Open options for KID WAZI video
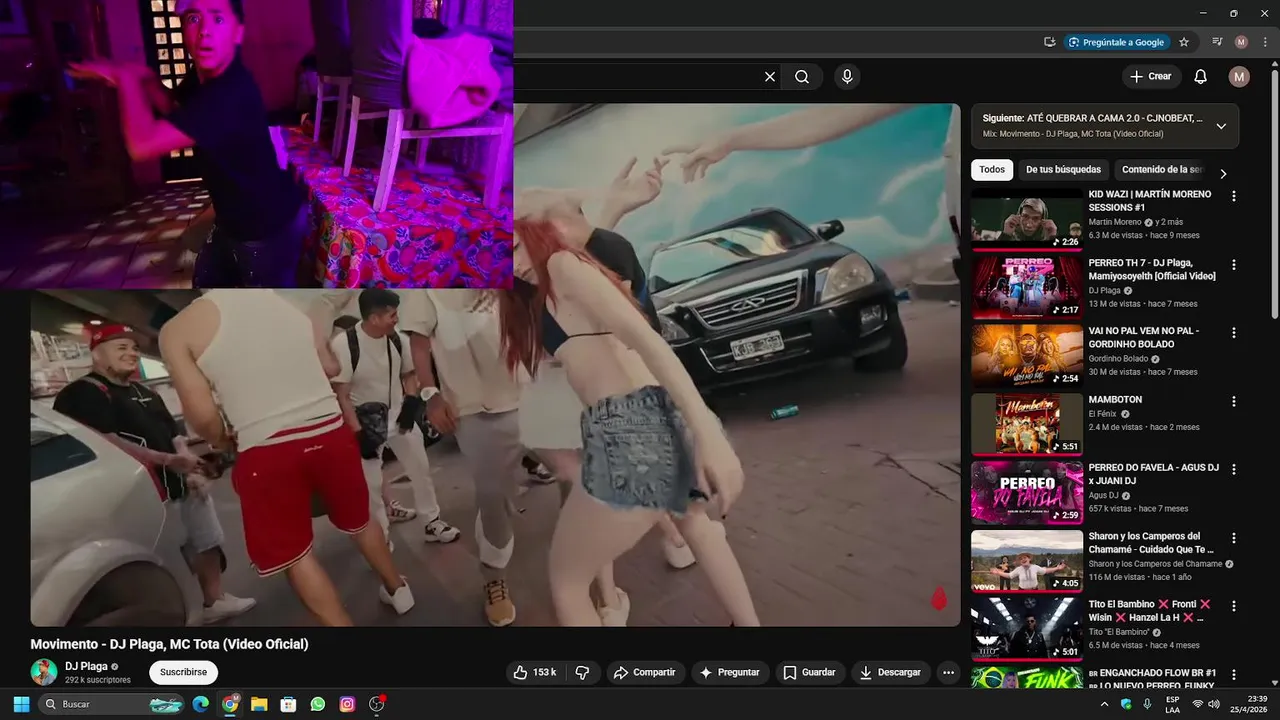 point(1233,197)
